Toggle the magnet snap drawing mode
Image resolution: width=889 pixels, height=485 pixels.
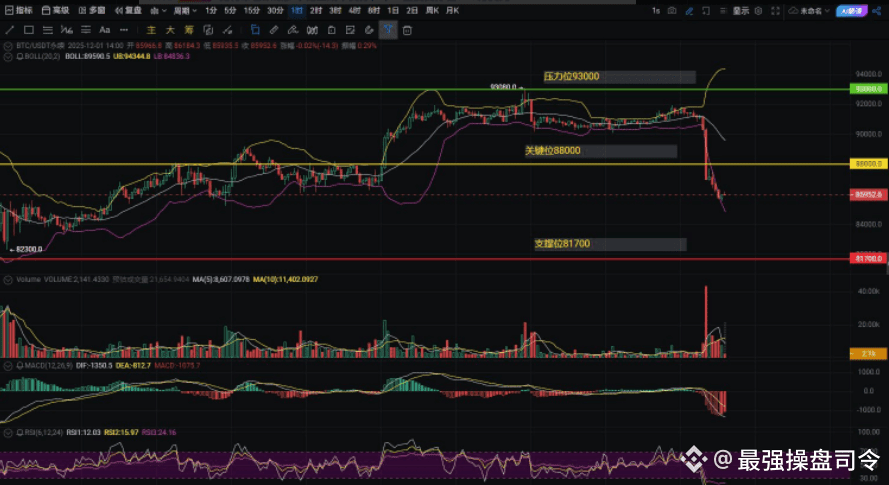tap(387, 30)
